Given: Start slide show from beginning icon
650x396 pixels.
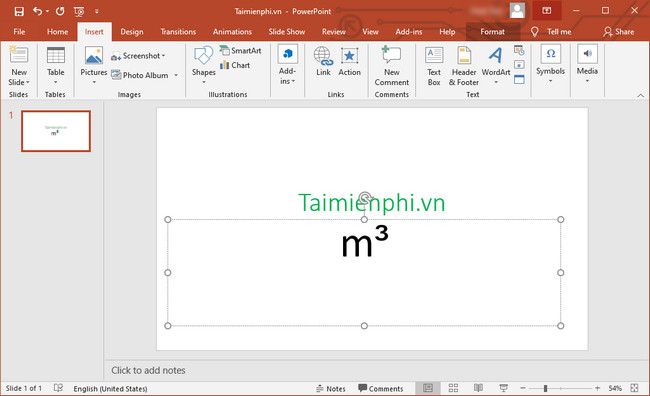Looking at the screenshot, I should point(79,12).
